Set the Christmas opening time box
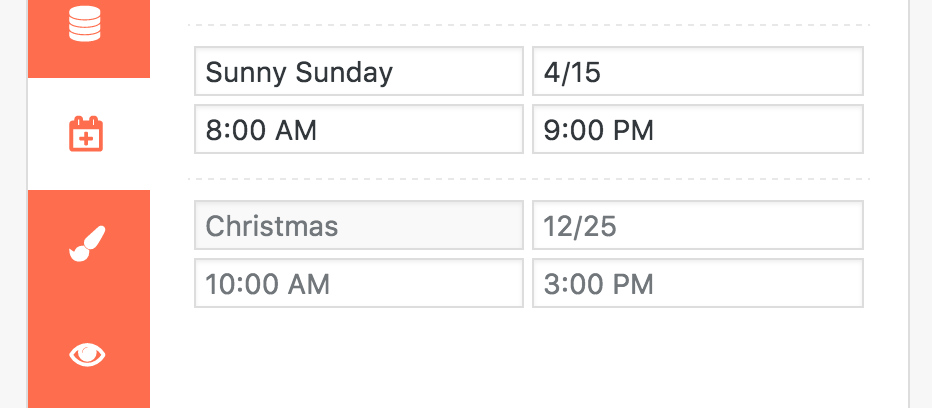This screenshot has width=932, height=408. tap(359, 283)
